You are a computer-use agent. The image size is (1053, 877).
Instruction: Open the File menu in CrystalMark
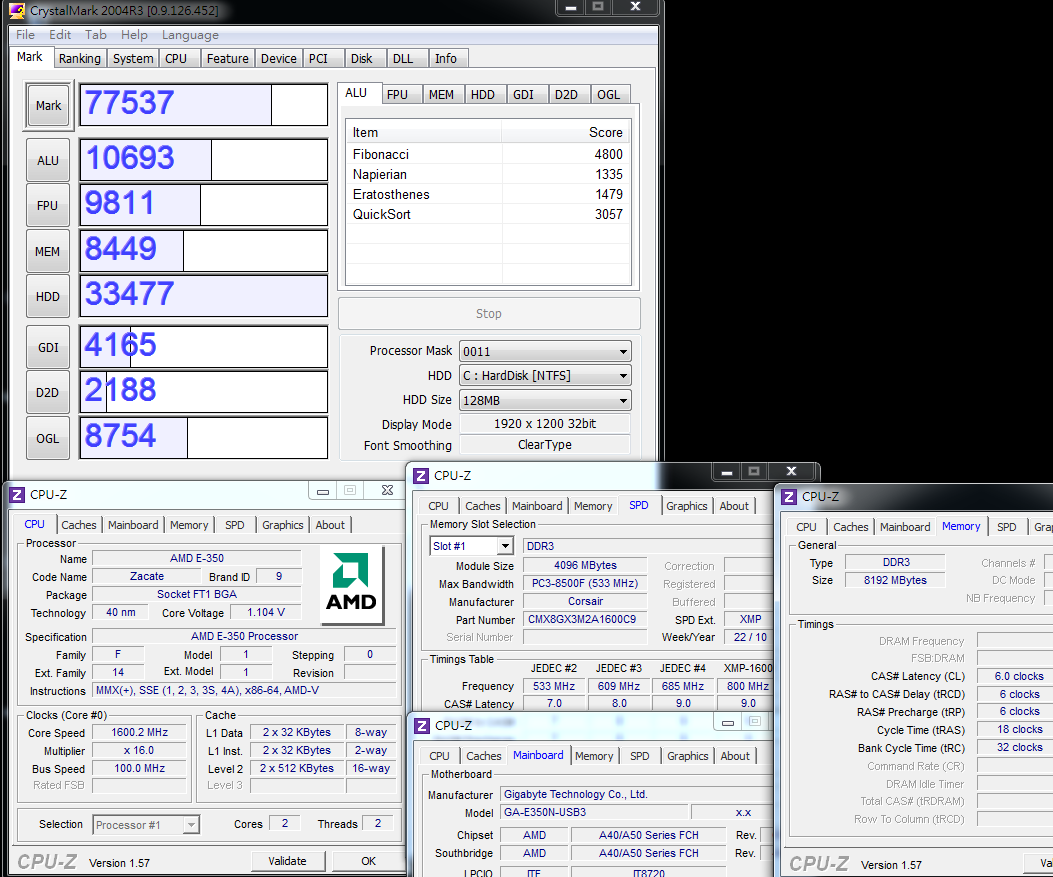pos(26,35)
